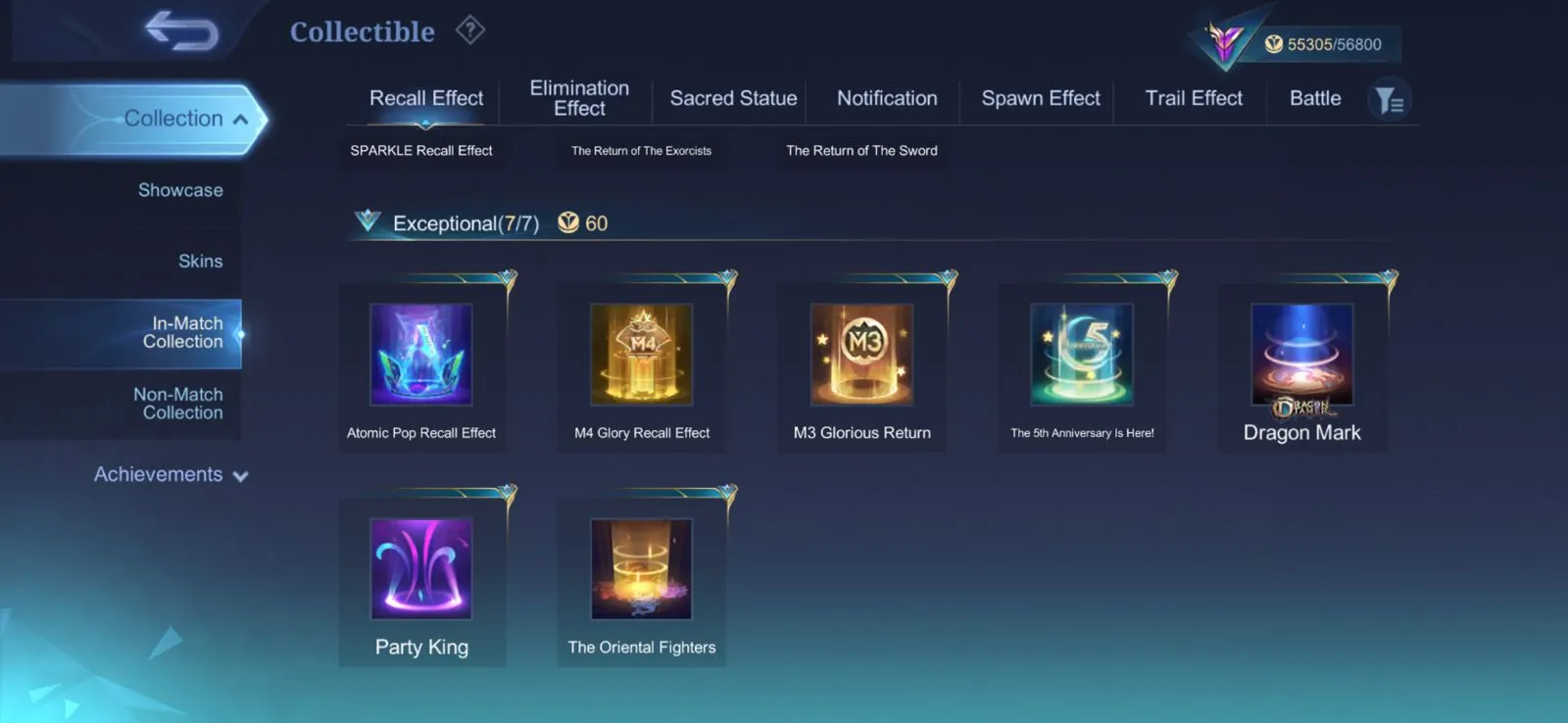Select The 5th Anniversary Is Here icon
Image resolution: width=1568 pixels, height=723 pixels.
pyautogui.click(x=1082, y=355)
